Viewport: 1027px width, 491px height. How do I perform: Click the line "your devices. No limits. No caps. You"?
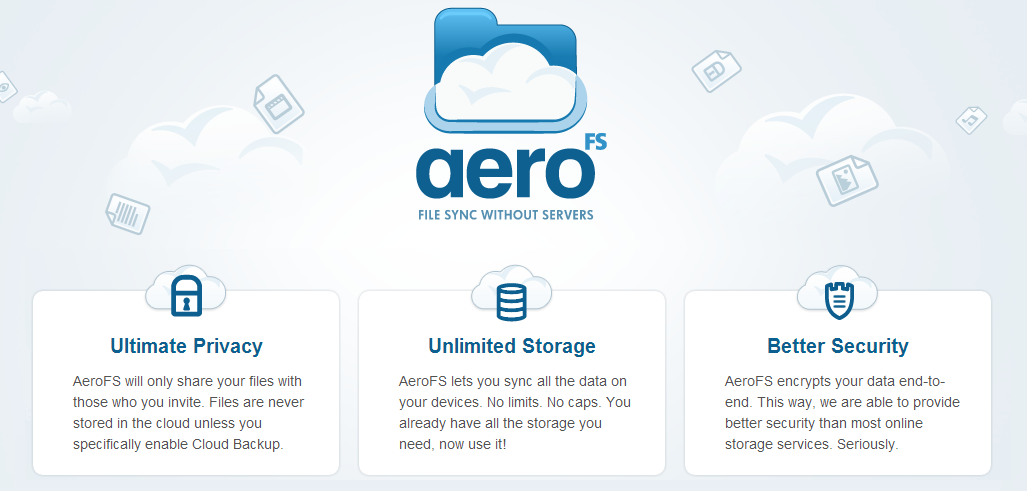pyautogui.click(x=515, y=402)
